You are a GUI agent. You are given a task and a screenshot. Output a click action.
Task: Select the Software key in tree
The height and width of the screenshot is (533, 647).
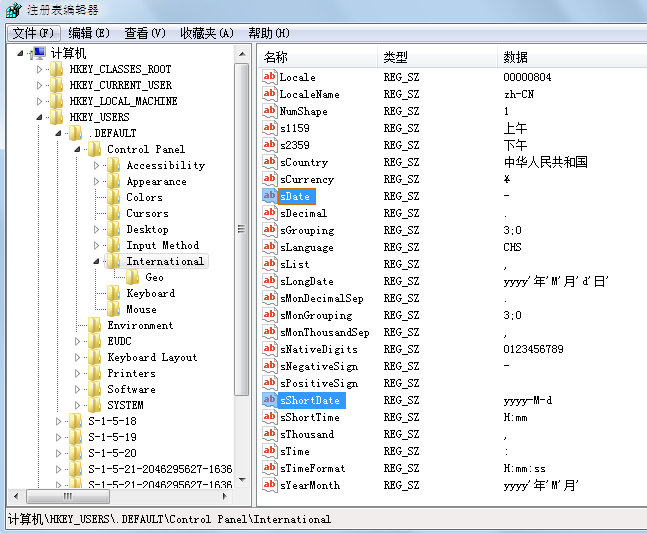pyautogui.click(x=131, y=389)
